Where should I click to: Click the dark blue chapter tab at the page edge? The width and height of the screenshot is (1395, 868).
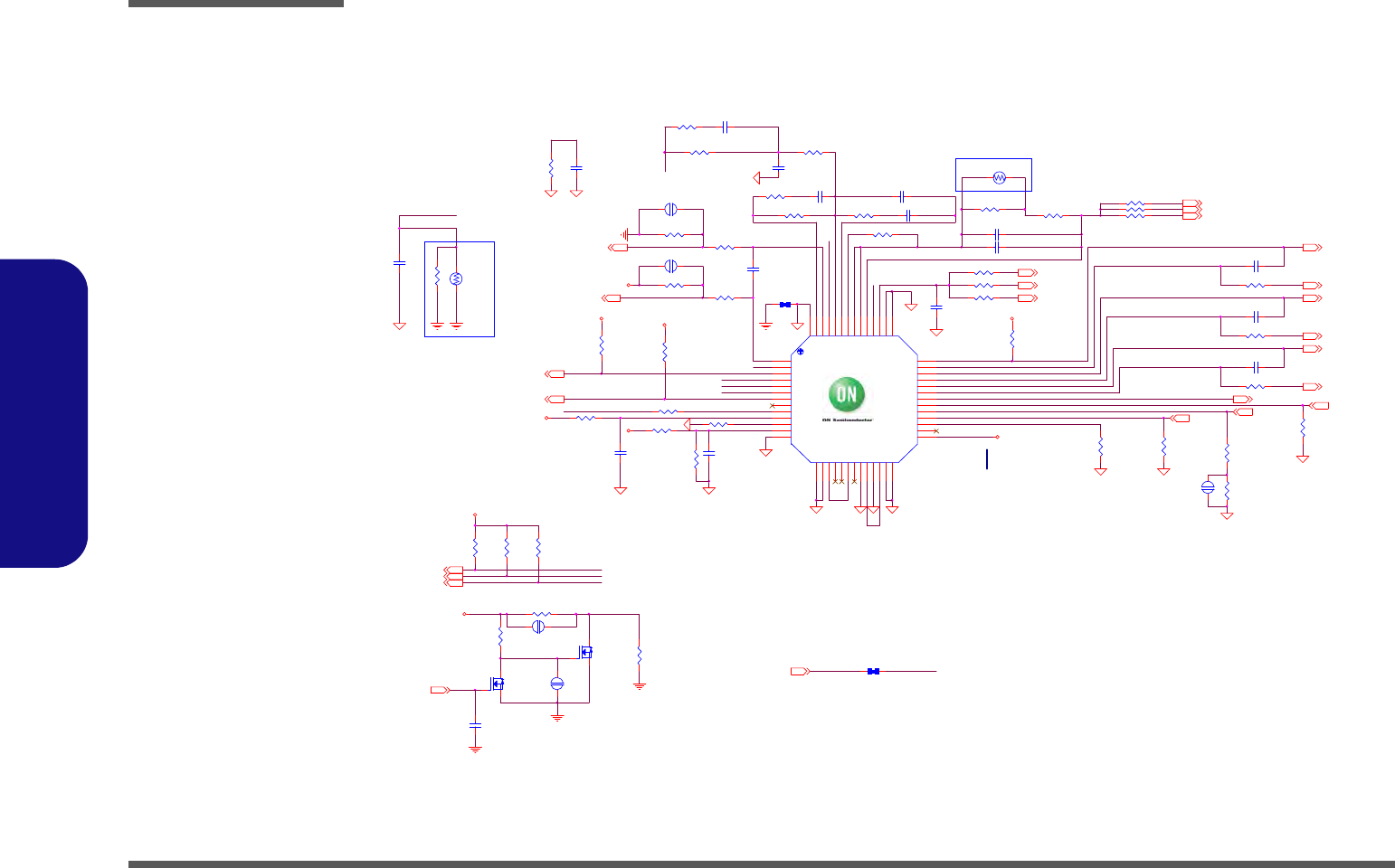(x=44, y=413)
